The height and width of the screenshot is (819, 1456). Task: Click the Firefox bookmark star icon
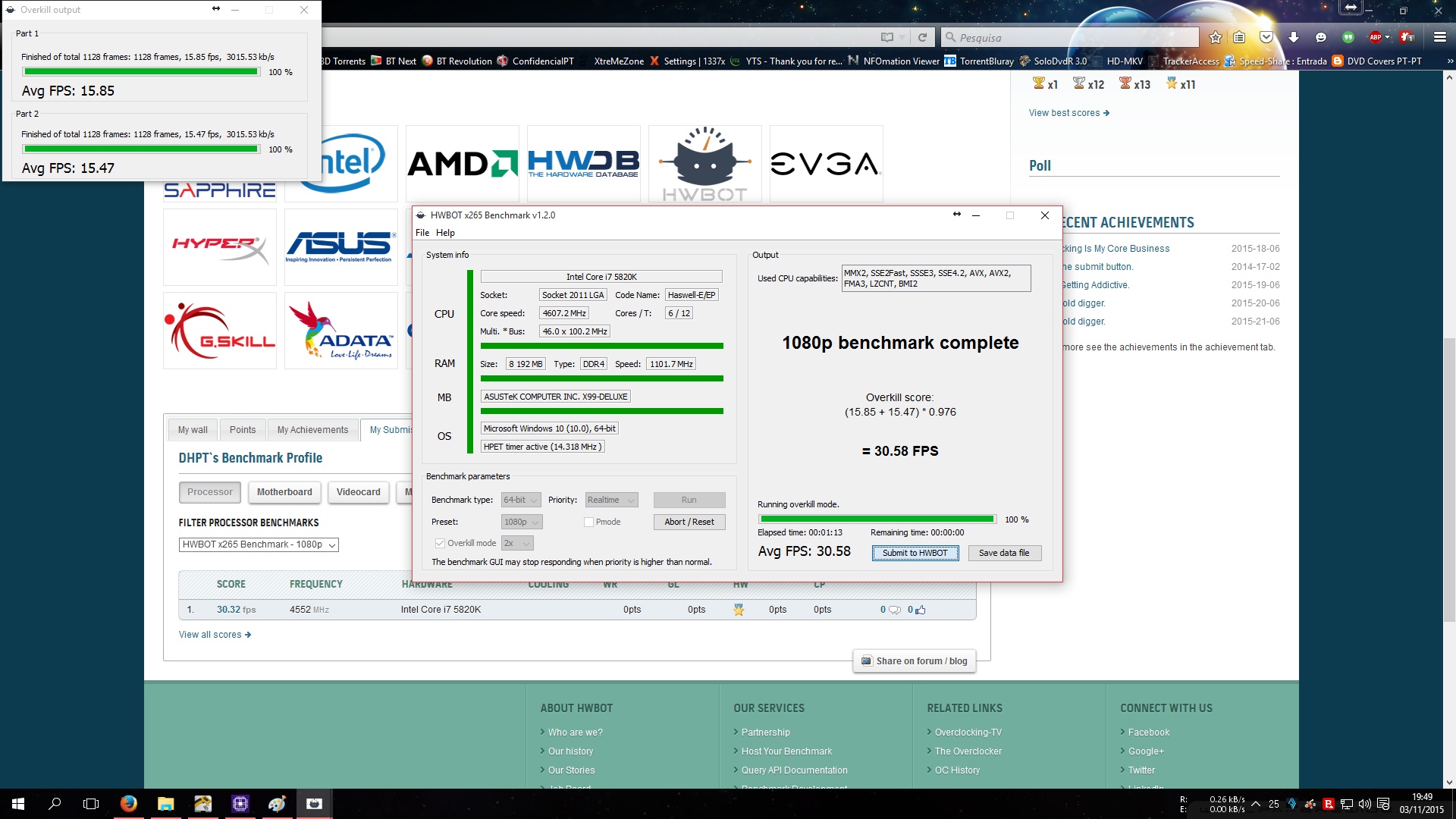1216,37
